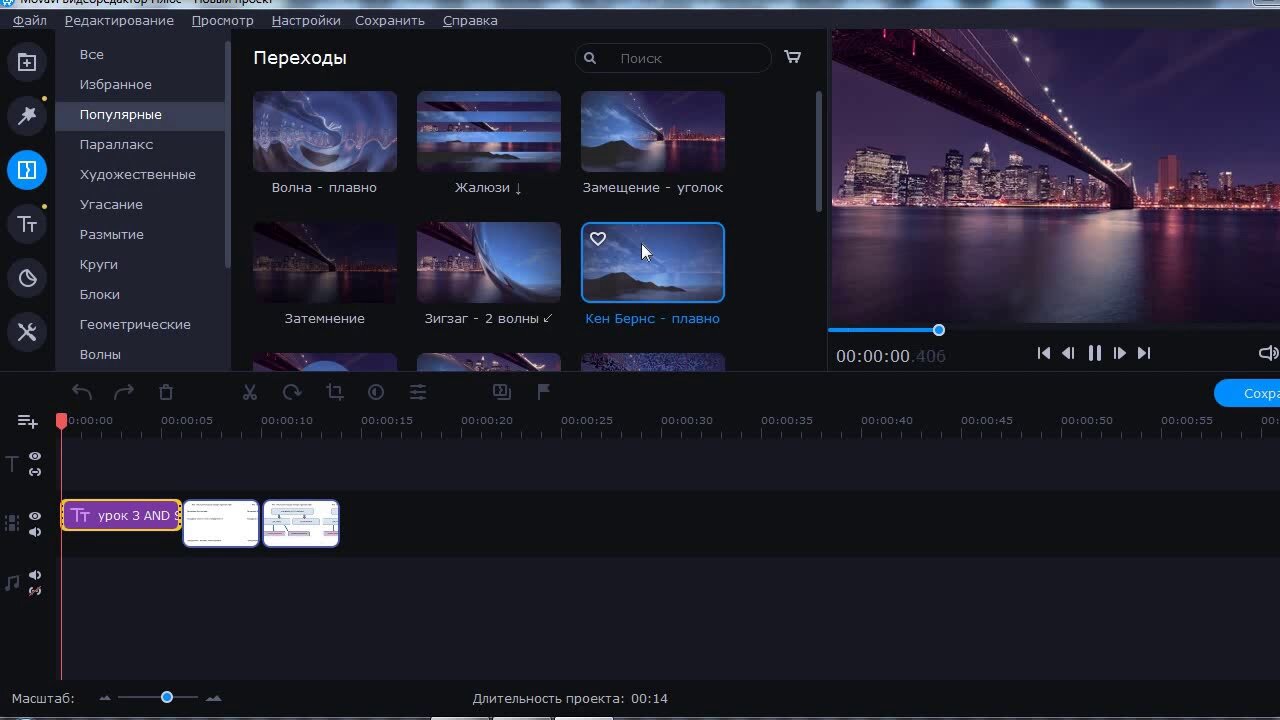Open color adjustments tool

pos(376,392)
